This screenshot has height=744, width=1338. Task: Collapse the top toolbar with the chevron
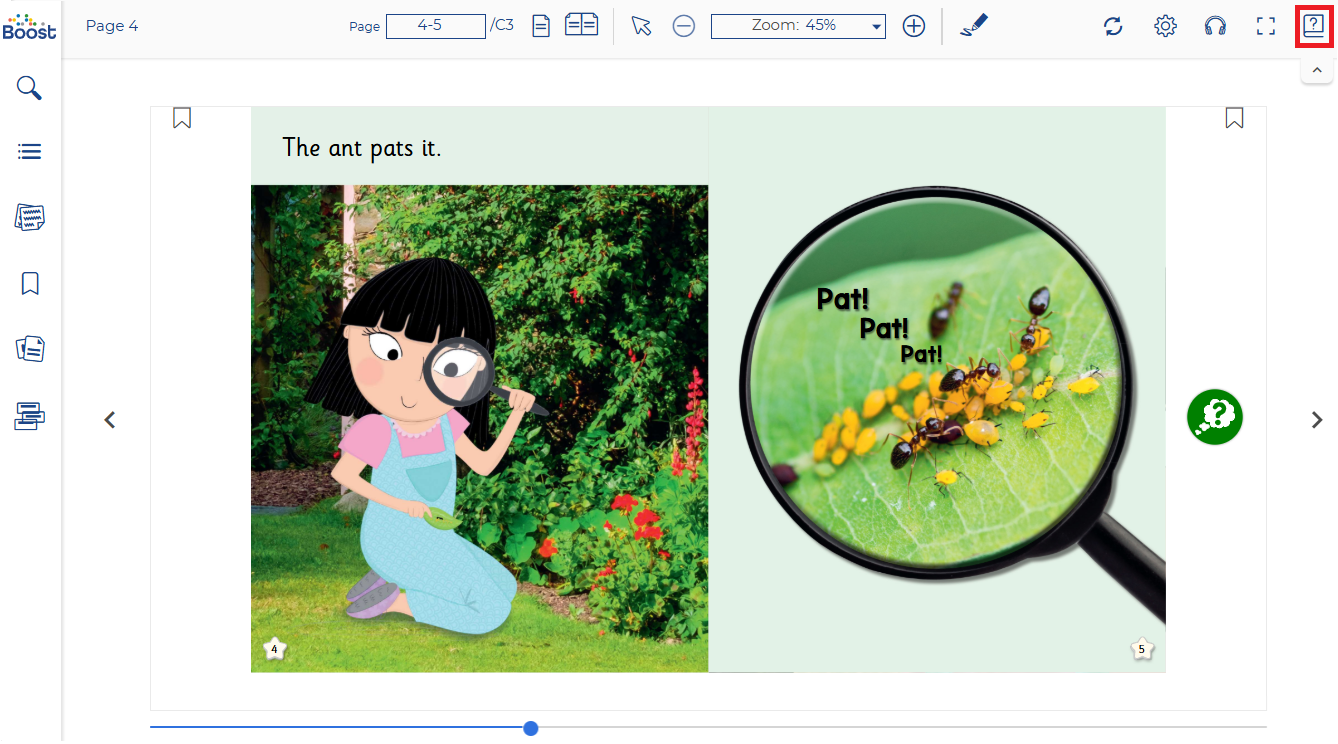click(x=1317, y=70)
